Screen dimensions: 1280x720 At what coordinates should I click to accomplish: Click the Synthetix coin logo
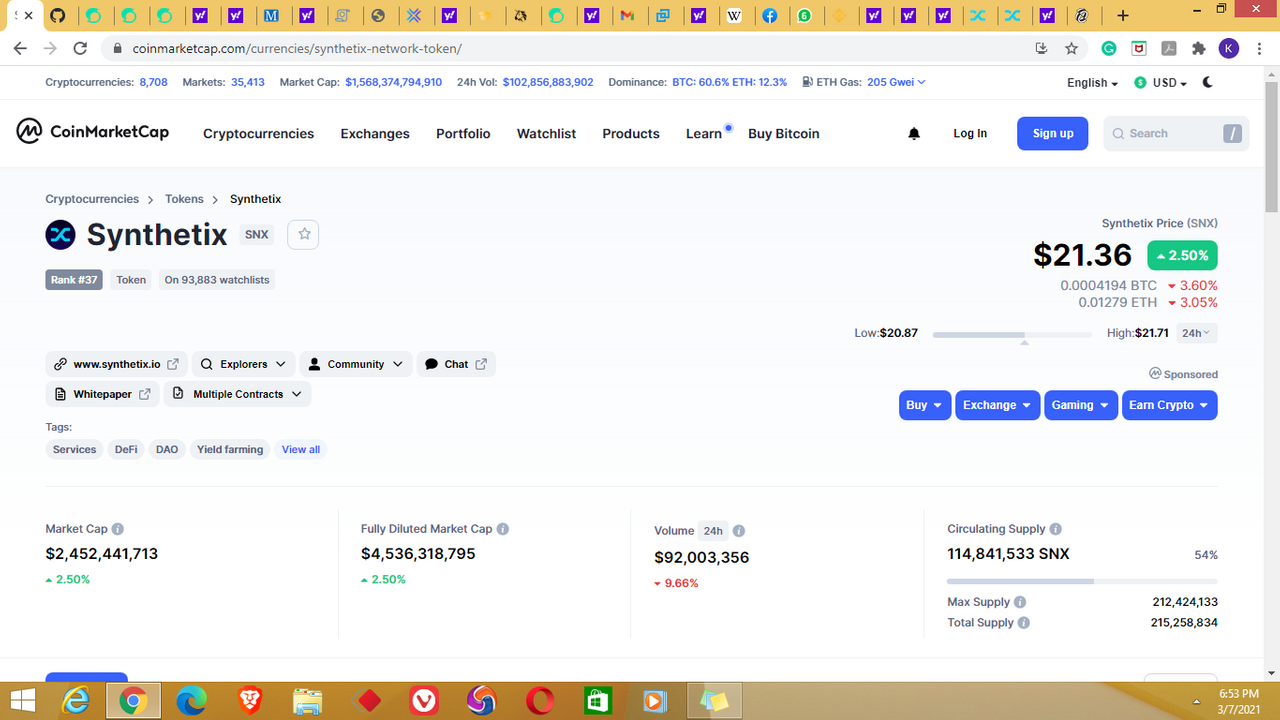[61, 234]
